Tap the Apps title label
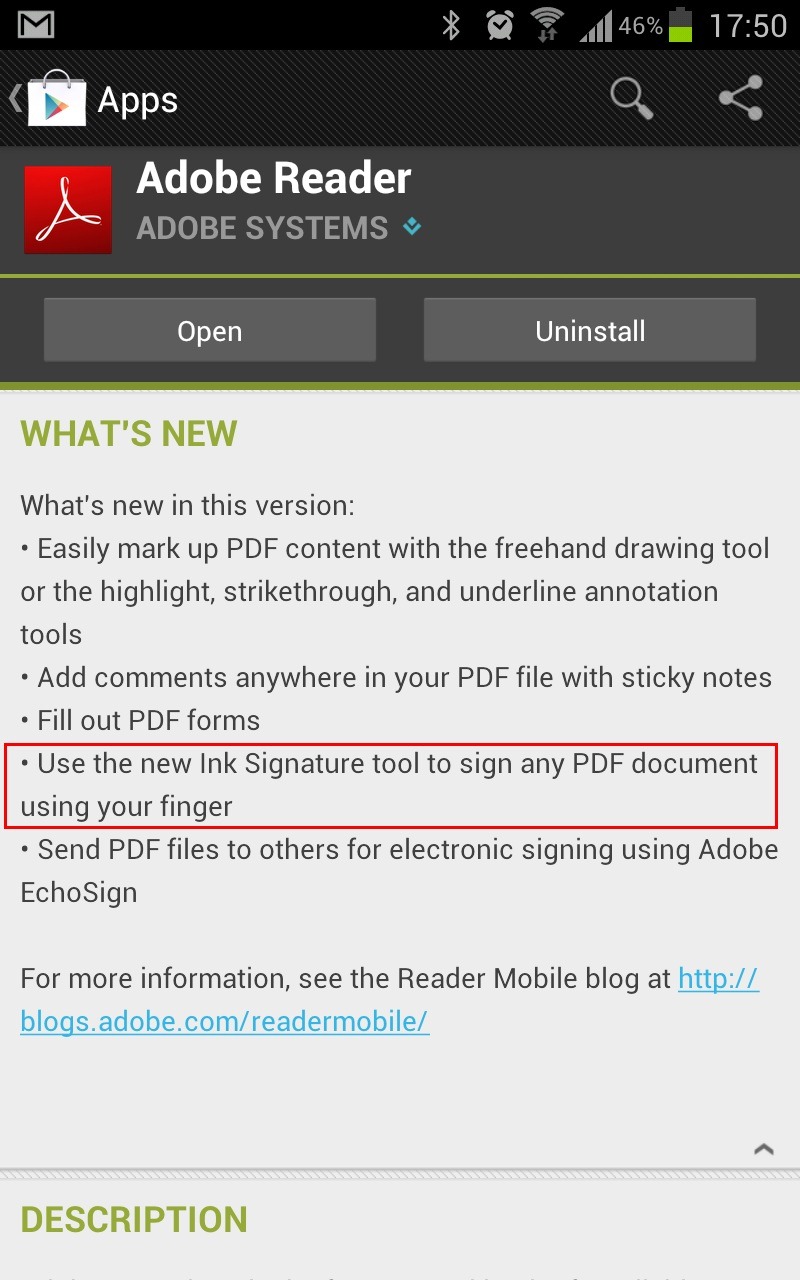This screenshot has width=800, height=1280. tap(138, 100)
